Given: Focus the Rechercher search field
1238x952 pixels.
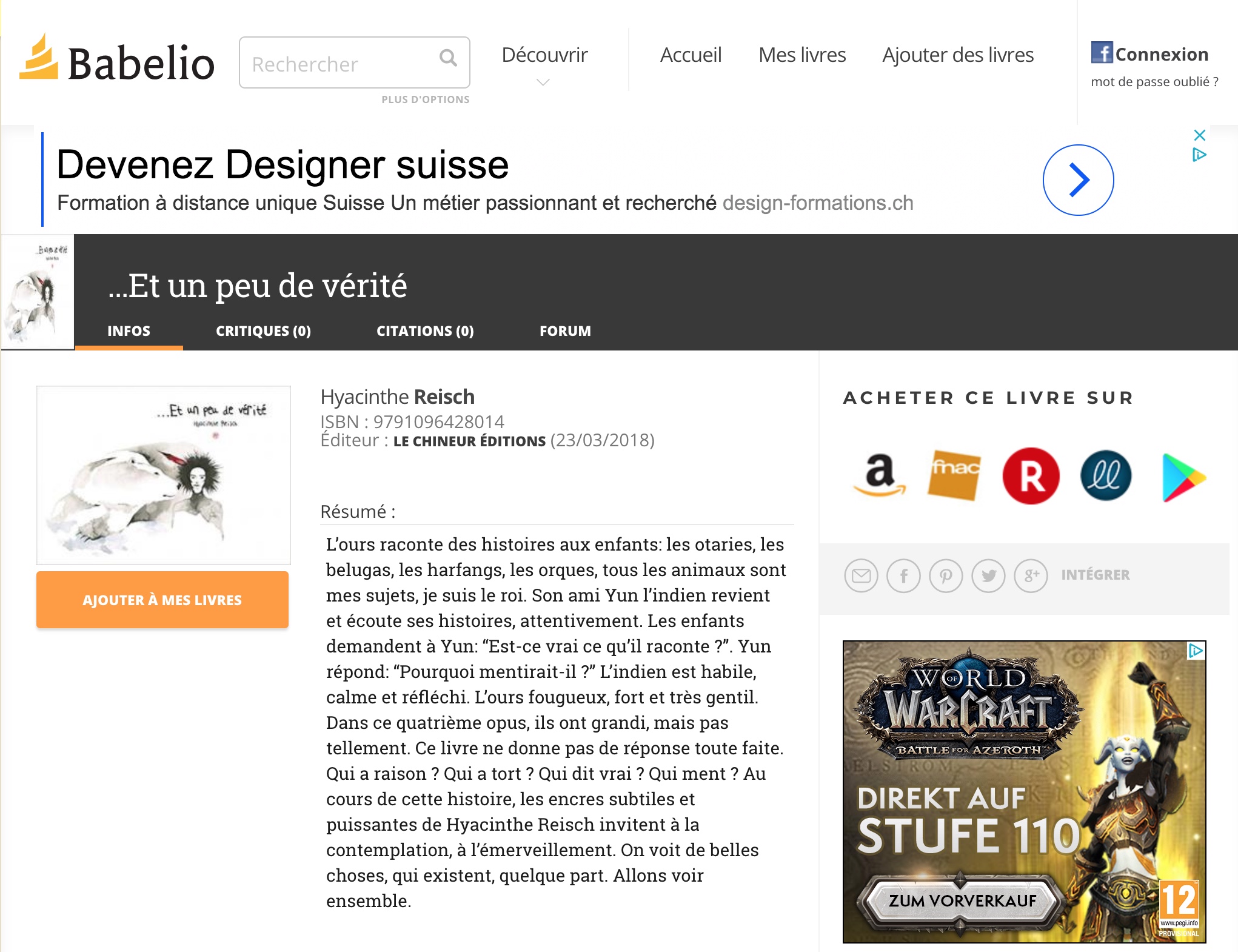Looking at the screenshot, I should point(340,64).
